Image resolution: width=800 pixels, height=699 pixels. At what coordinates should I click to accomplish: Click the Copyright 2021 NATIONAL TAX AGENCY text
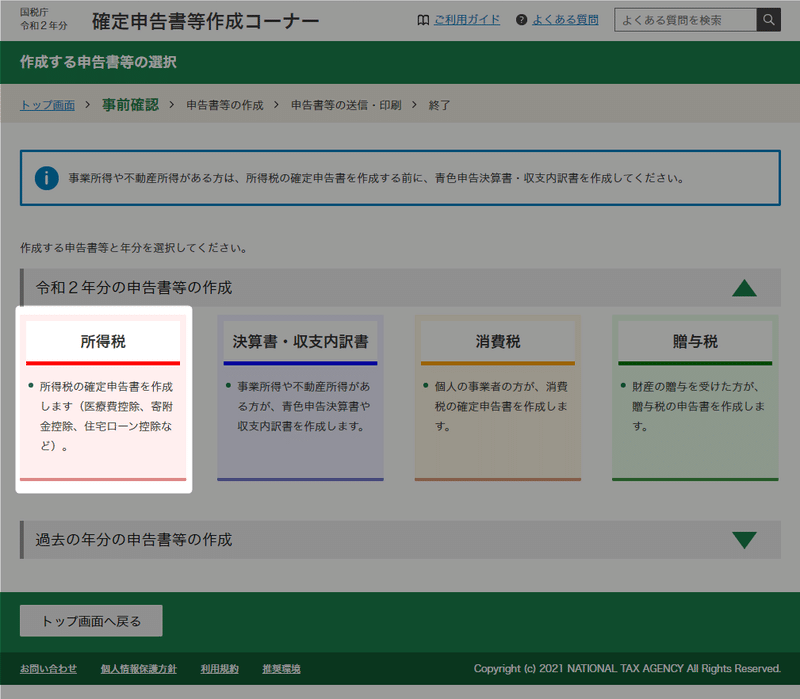point(627,668)
